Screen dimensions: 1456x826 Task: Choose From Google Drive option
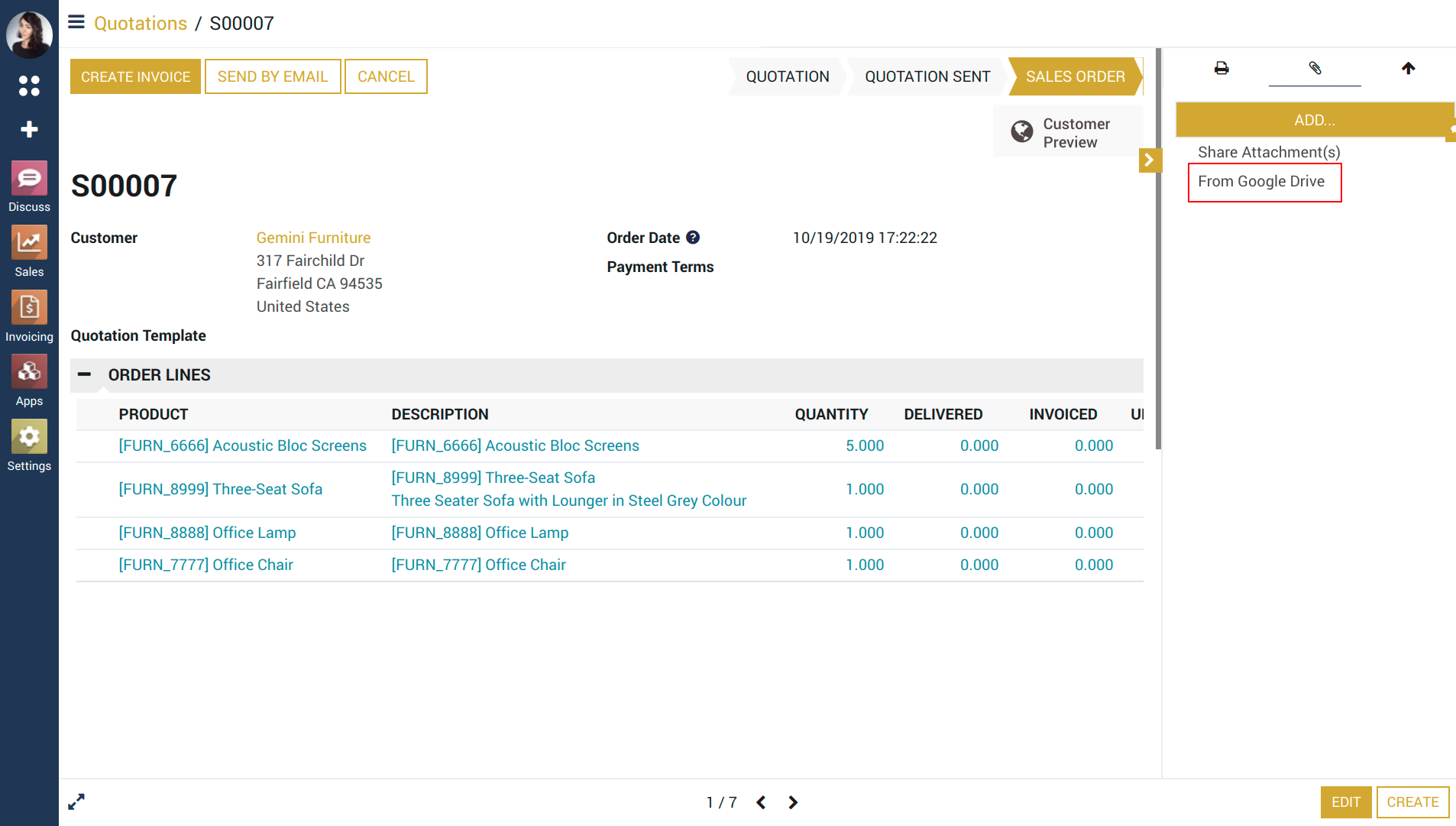(x=1261, y=182)
